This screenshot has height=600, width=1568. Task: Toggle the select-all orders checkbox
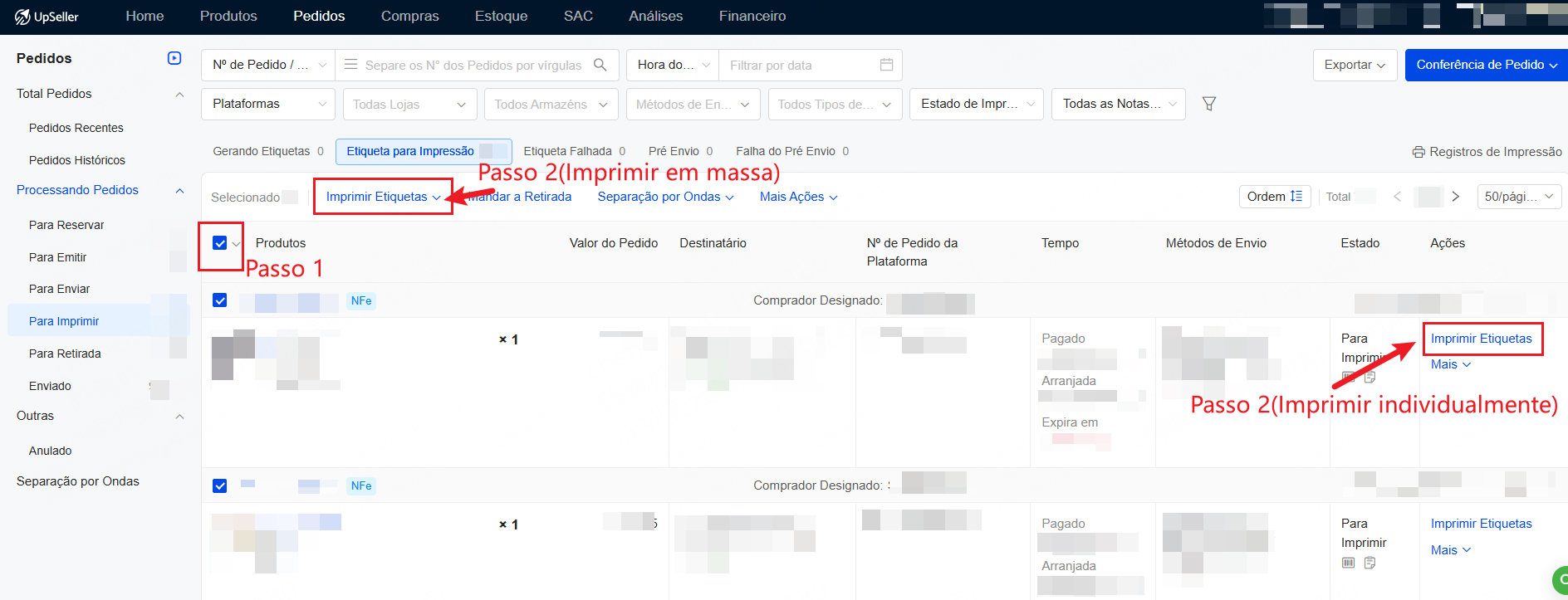coord(219,243)
